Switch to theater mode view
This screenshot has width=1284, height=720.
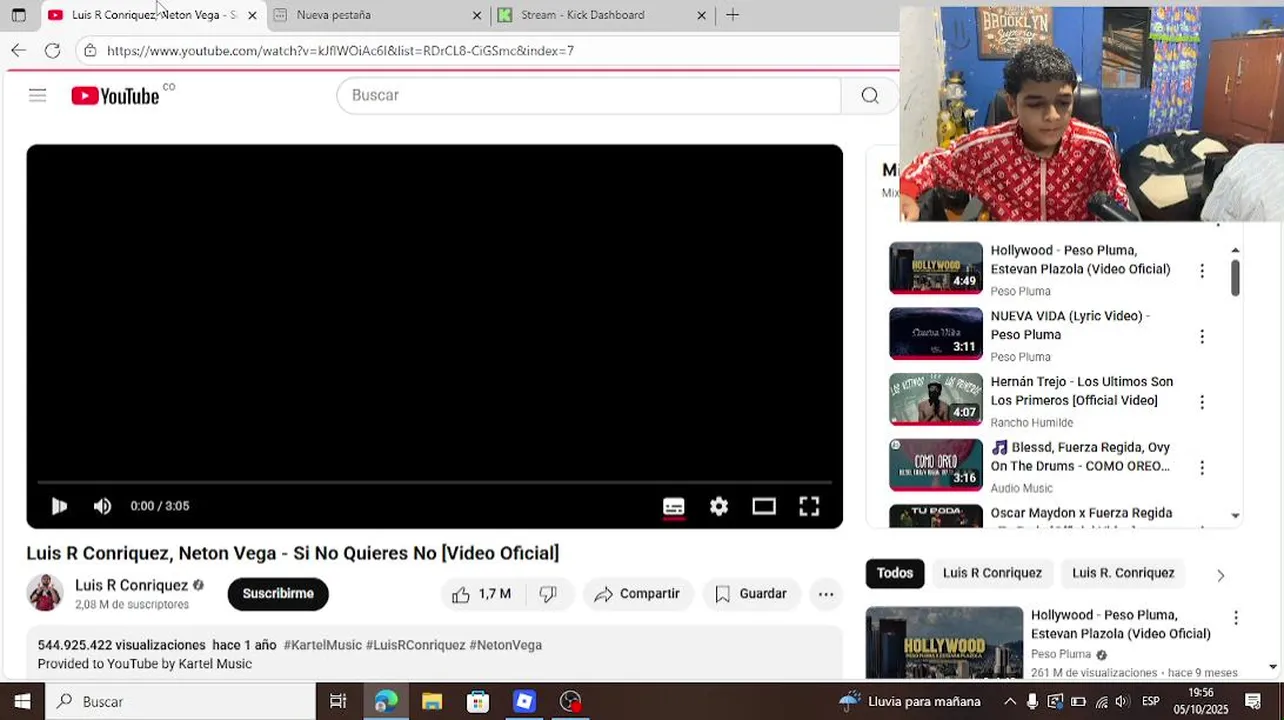click(x=764, y=506)
